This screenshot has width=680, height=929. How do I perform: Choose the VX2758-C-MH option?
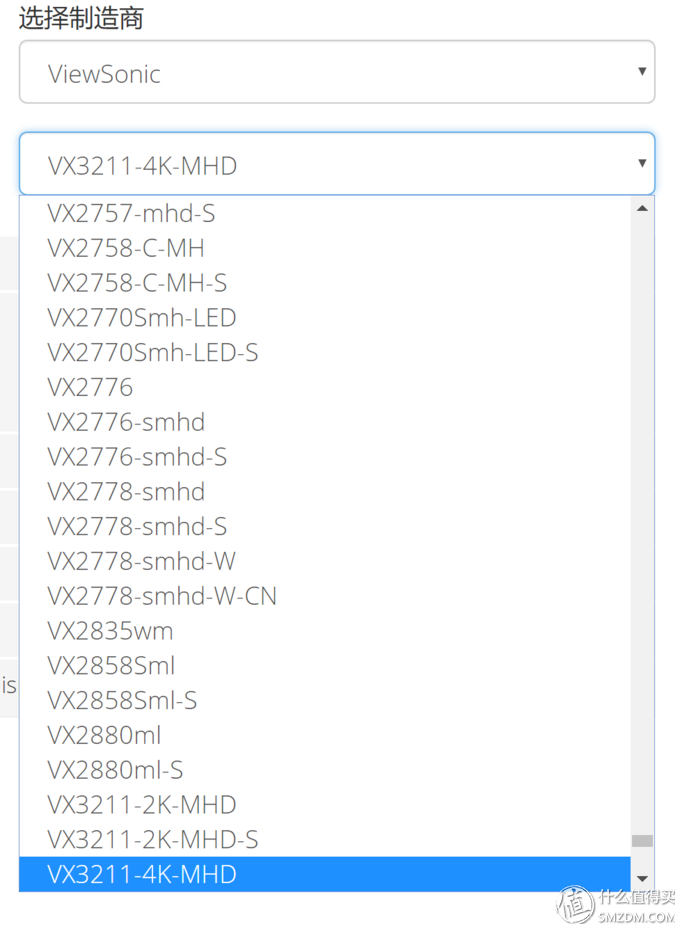(x=126, y=248)
